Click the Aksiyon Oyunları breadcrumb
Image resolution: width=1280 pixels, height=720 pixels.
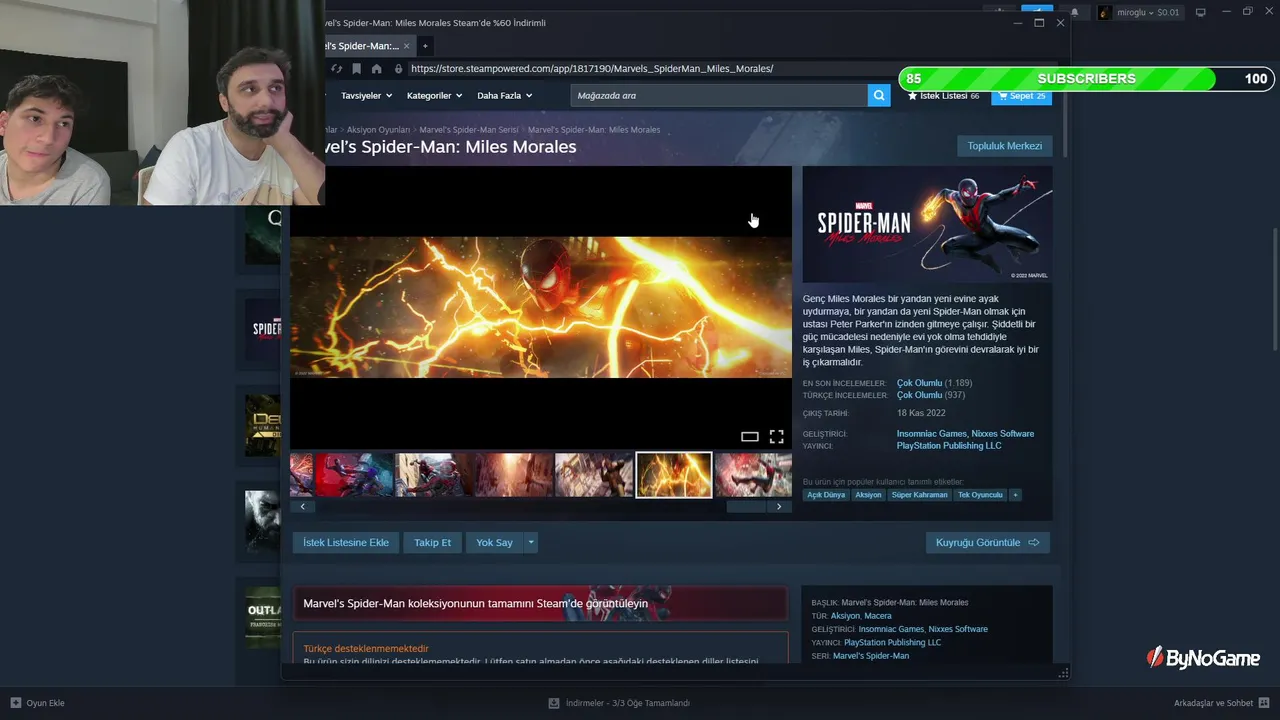coord(378,130)
